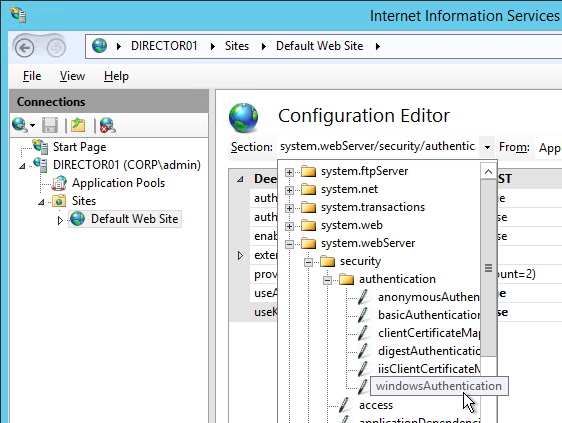The image size is (562, 423).
Task: Expand the system.net node
Action: coord(289,190)
